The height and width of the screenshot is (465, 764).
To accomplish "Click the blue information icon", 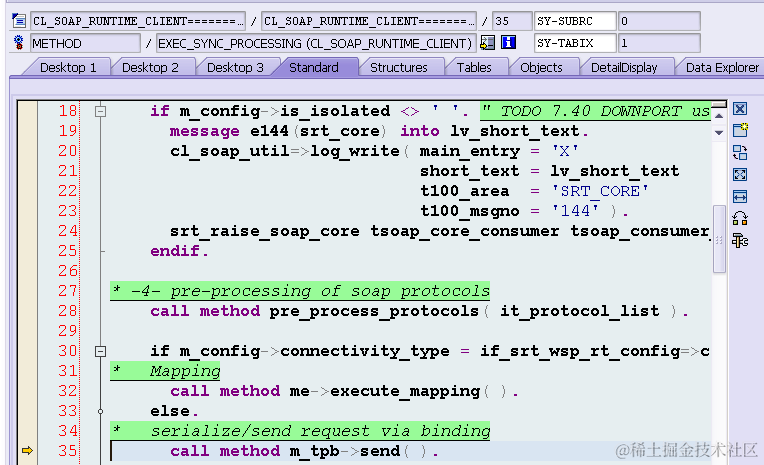I will click(508, 42).
